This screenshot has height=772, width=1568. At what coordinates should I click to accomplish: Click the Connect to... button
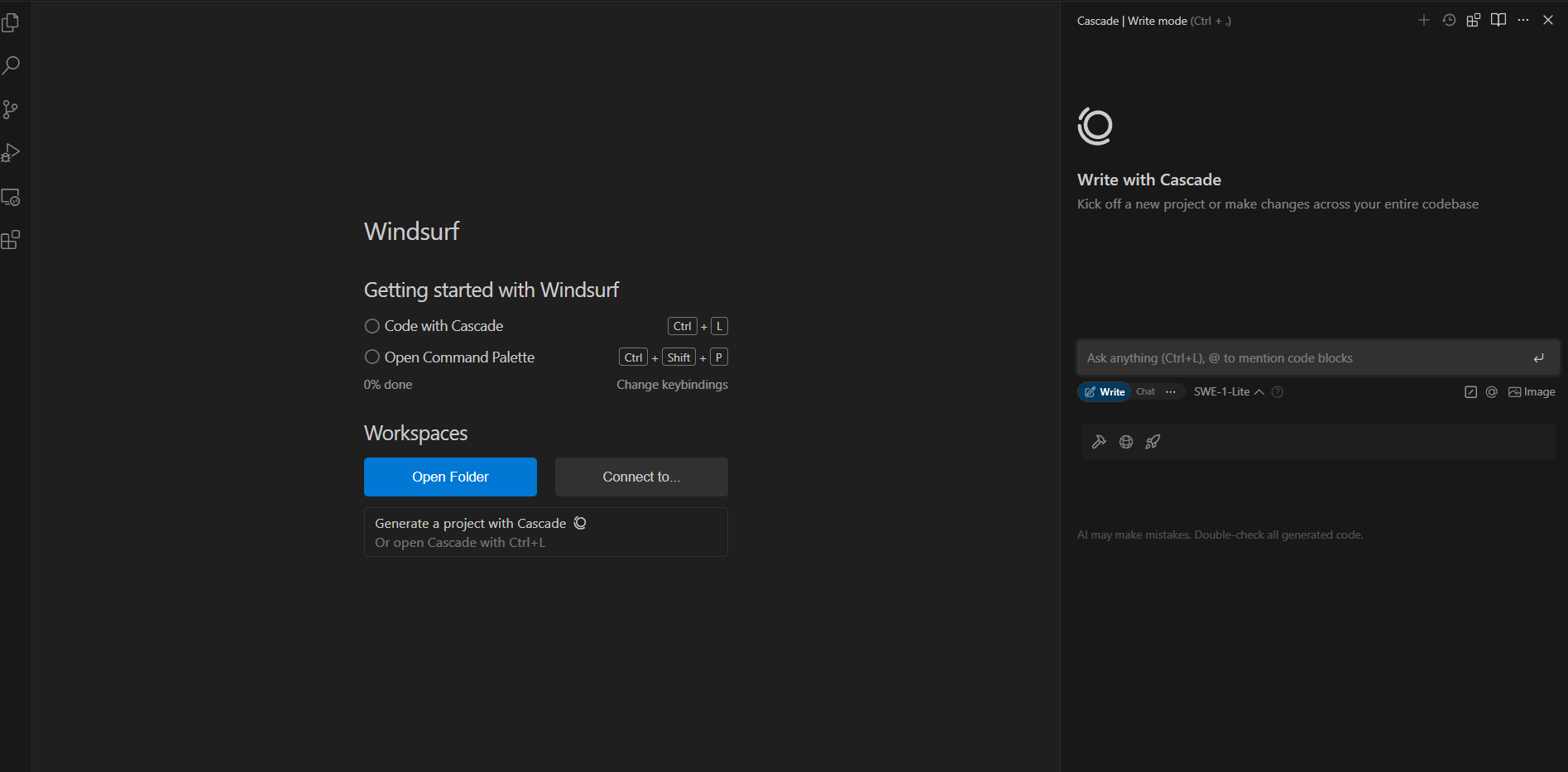pyautogui.click(x=641, y=477)
